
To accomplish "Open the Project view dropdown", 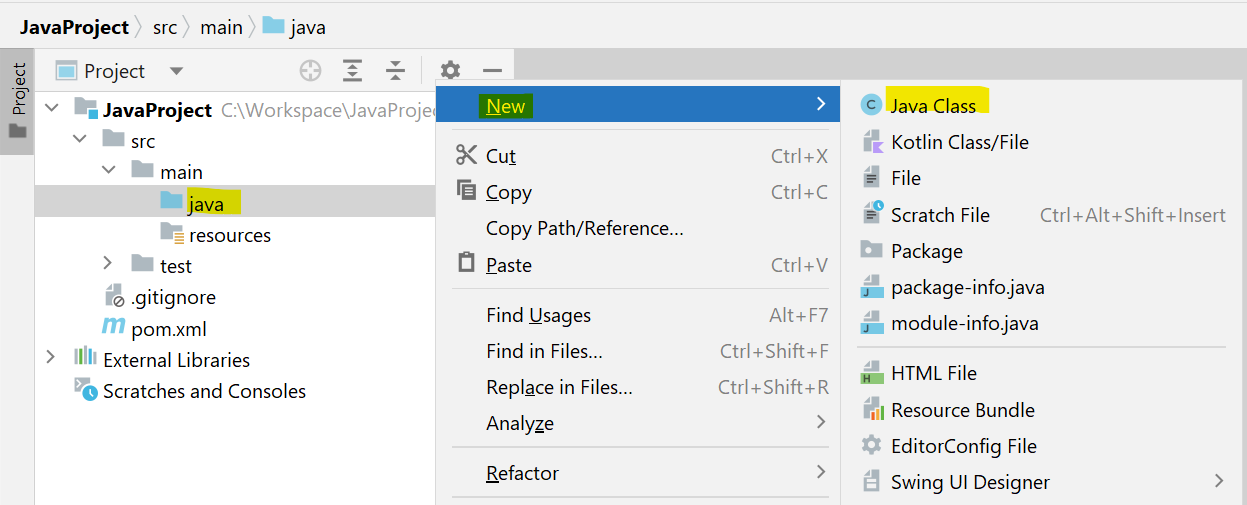I will 177,71.
